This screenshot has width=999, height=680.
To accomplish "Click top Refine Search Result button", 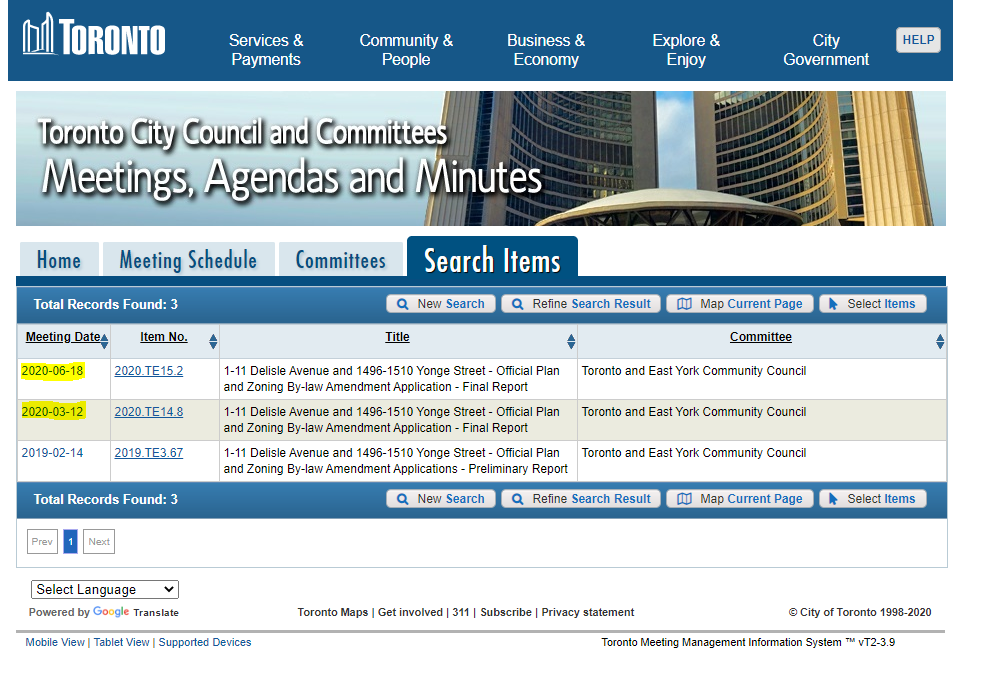I will tap(581, 304).
